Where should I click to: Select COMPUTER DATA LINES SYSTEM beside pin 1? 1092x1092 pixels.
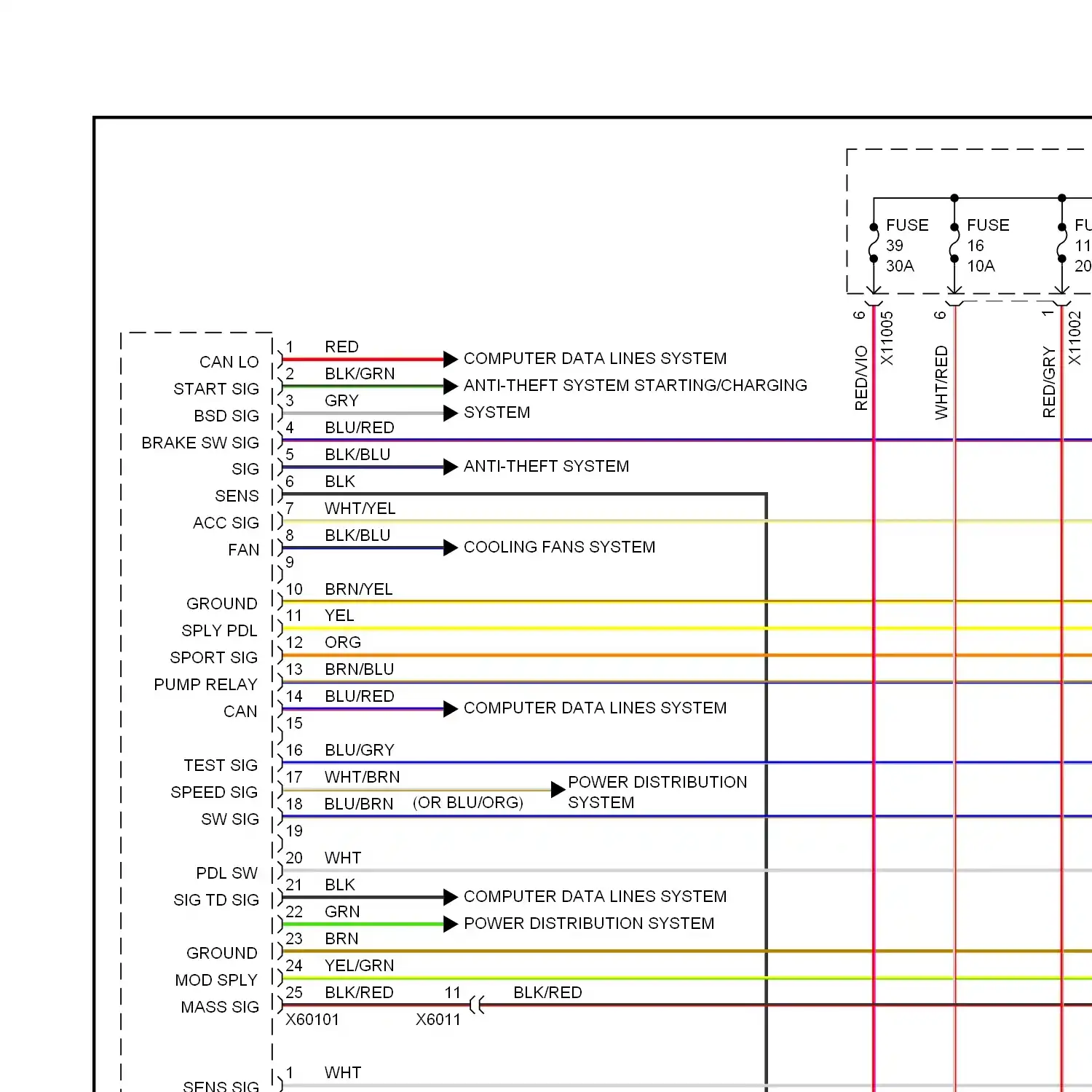coord(595,358)
